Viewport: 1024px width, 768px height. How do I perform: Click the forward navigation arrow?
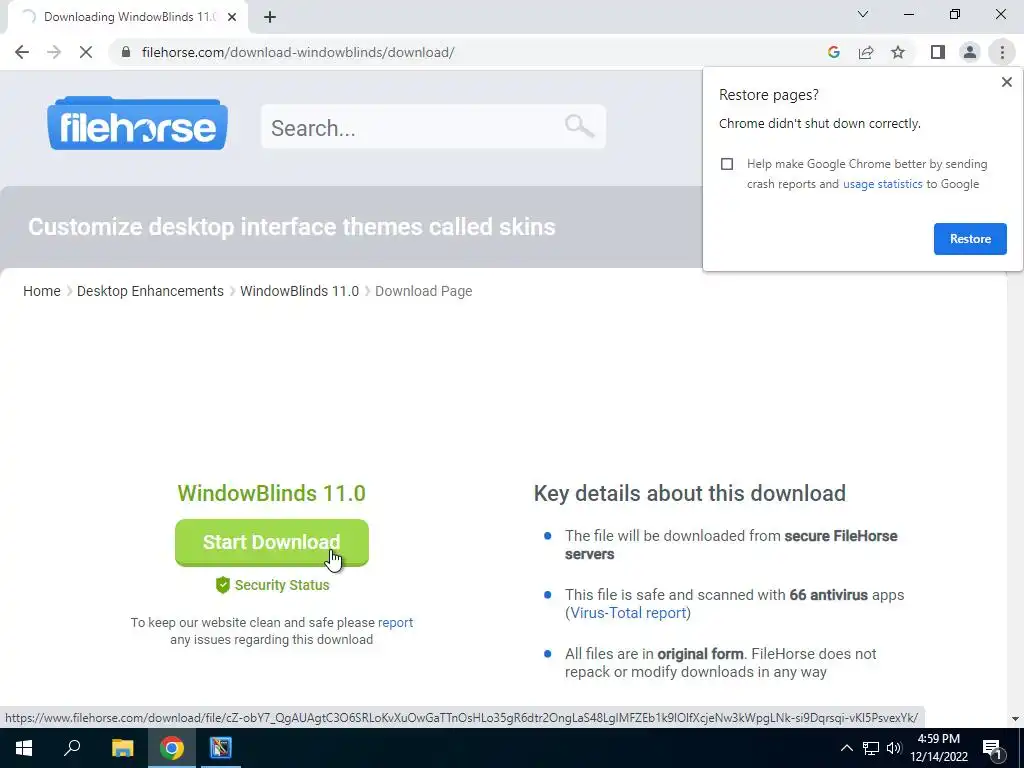click(x=54, y=52)
